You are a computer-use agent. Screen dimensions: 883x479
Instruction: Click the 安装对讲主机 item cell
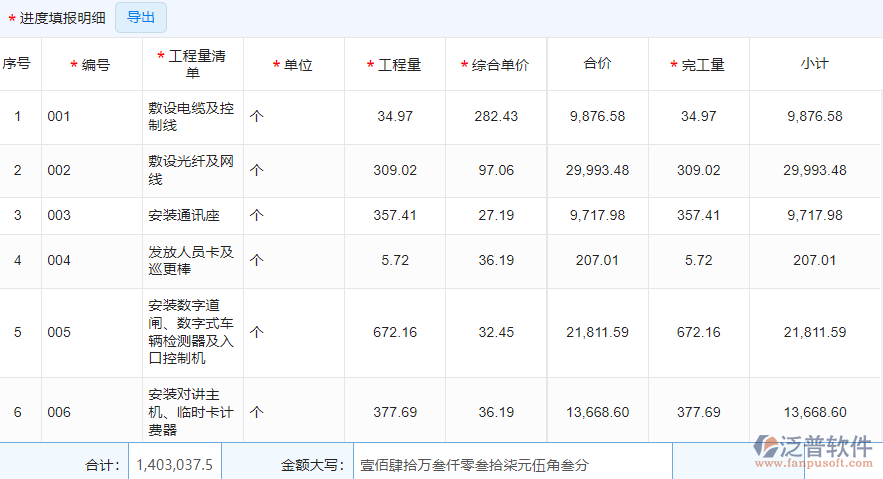(x=191, y=412)
